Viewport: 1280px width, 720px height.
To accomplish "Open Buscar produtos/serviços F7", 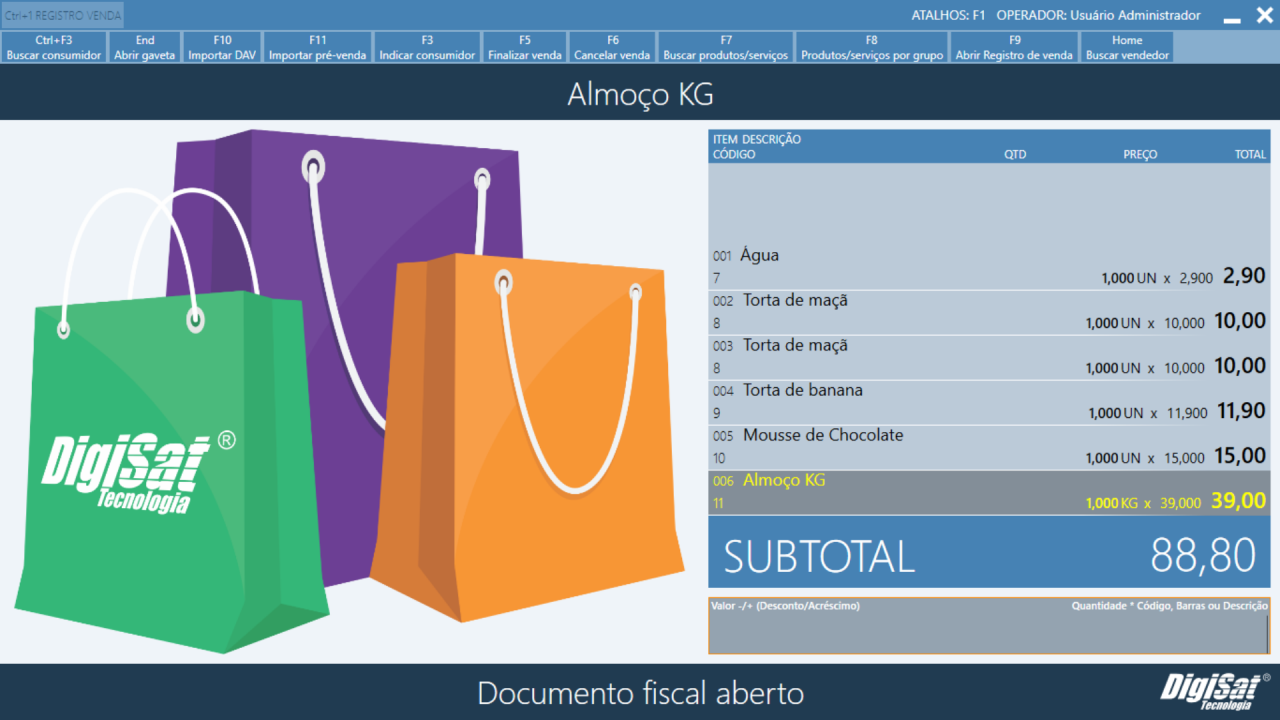I will [726, 48].
